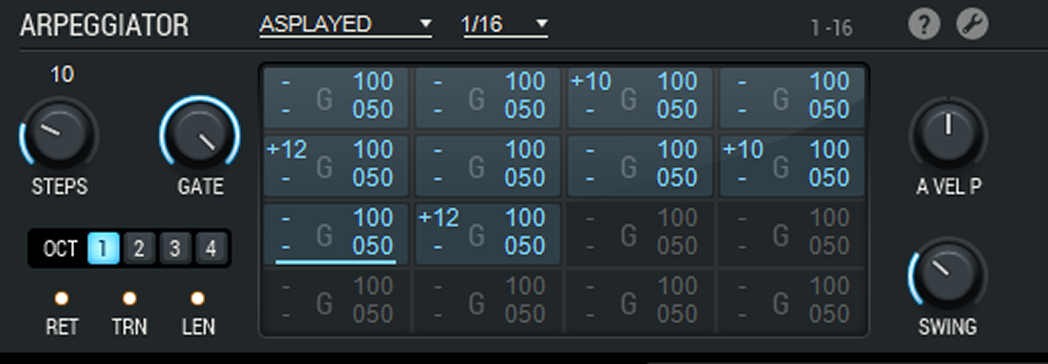Click velocity 100 in inactive step 15
Viewport: 1048px width, 364px height.
[x=677, y=287]
